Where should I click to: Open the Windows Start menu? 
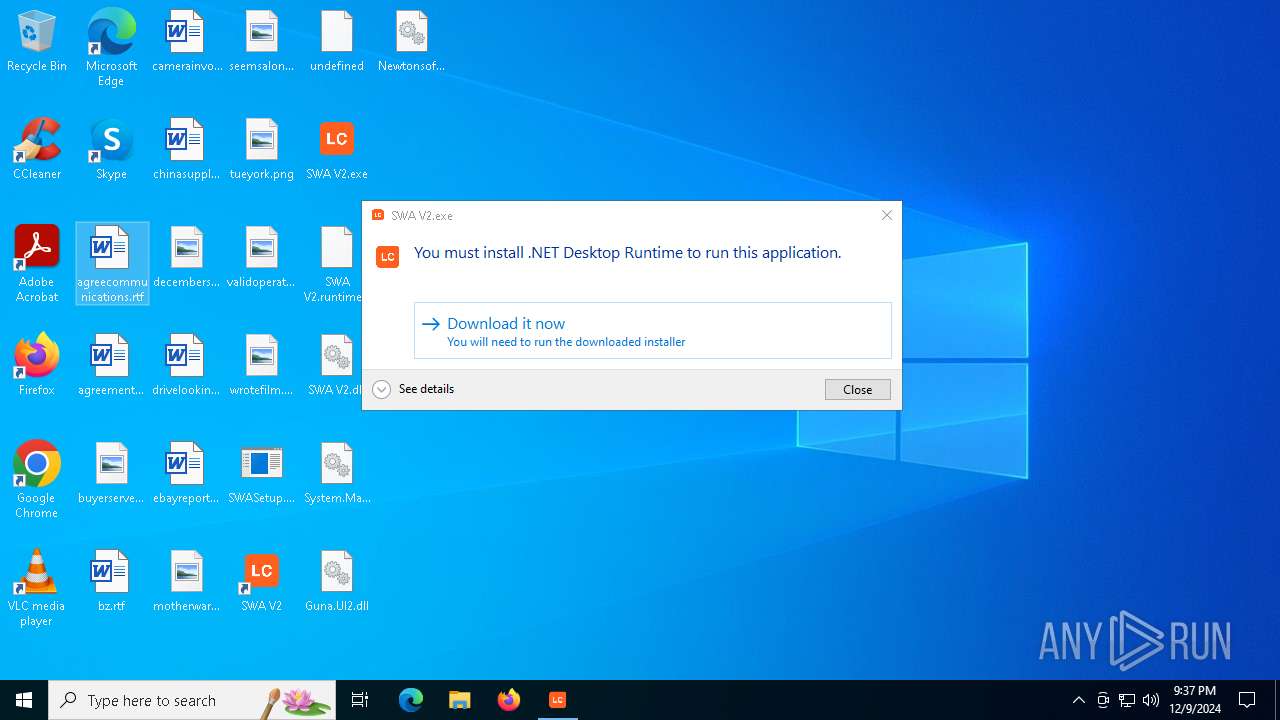point(24,700)
